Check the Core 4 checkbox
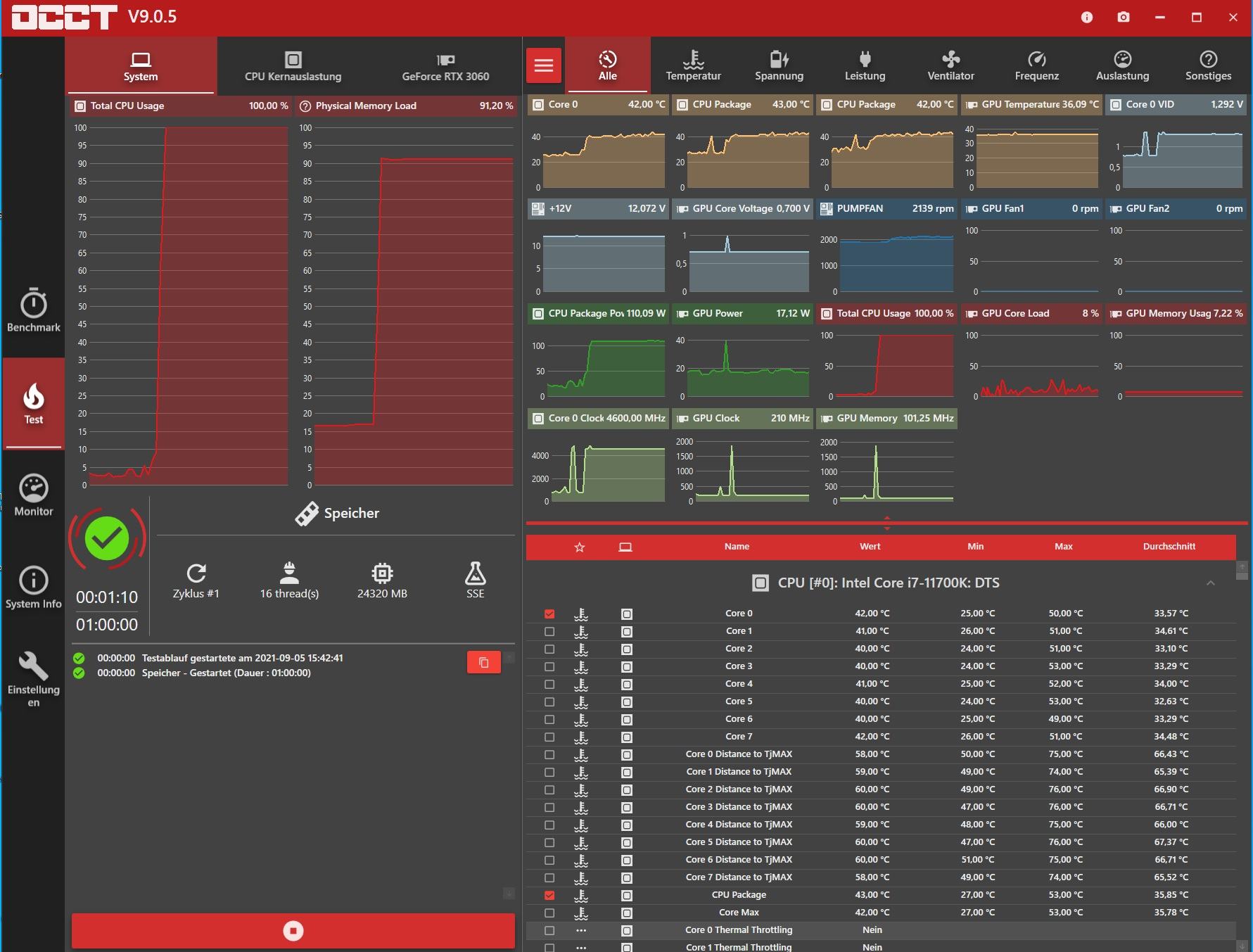1253x952 pixels. [549, 684]
